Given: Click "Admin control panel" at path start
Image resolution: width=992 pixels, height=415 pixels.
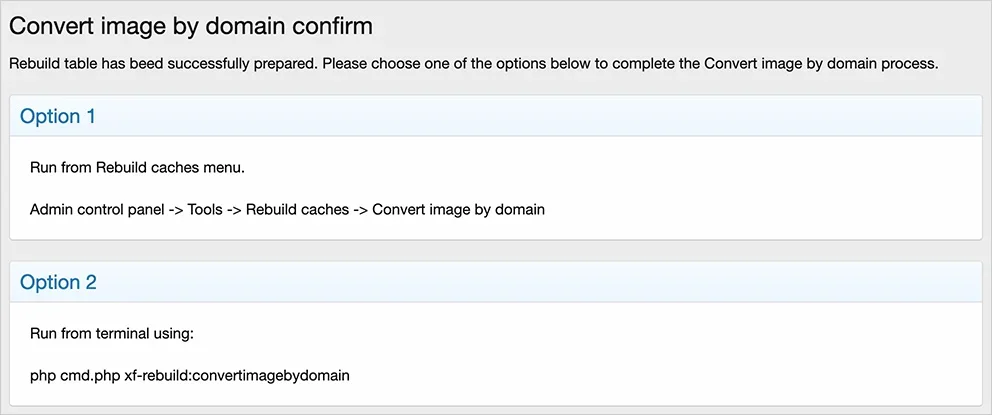Looking at the screenshot, I should coord(97,209).
